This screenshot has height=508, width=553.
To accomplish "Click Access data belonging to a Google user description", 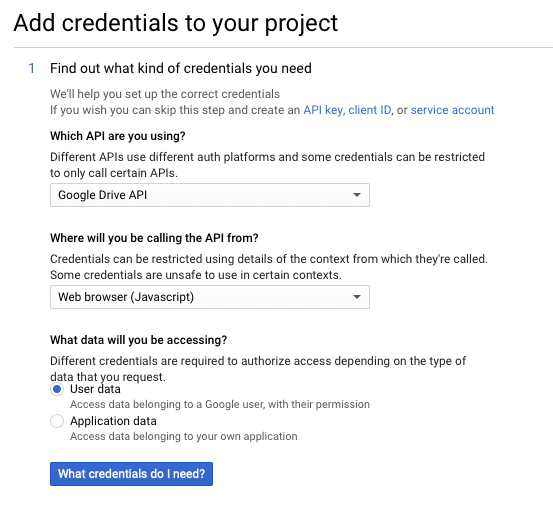I will (220, 404).
